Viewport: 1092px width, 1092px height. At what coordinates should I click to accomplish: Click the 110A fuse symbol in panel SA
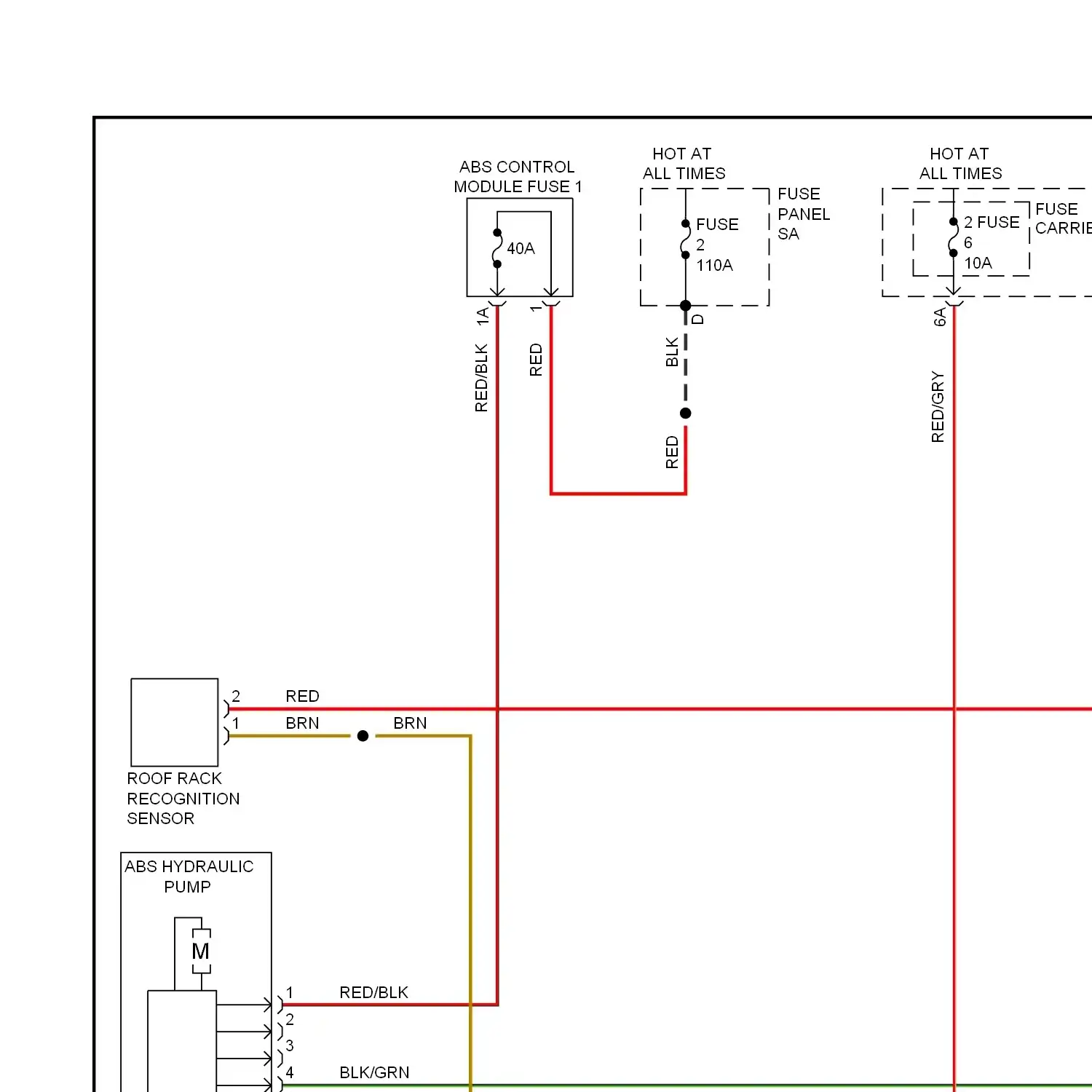click(685, 240)
